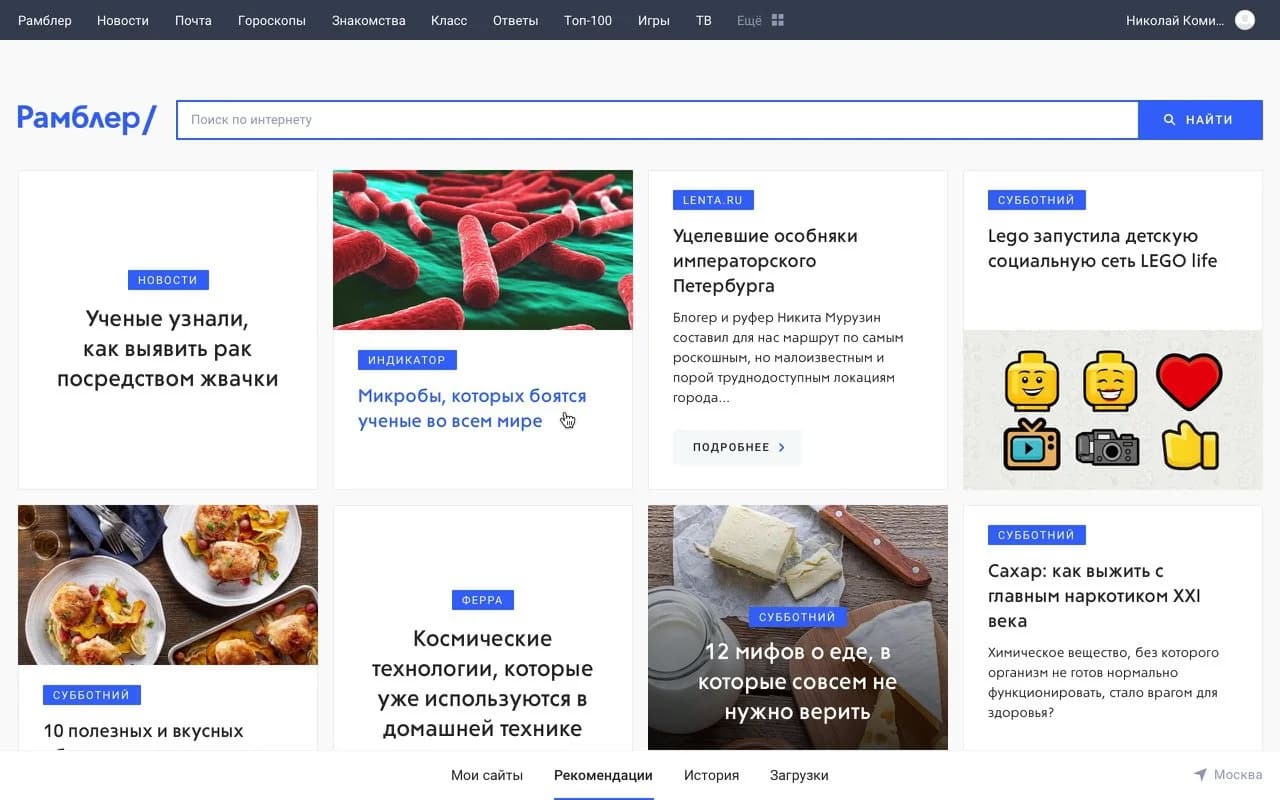Click the ПОДРОБНЕЕ button
Viewport: 1280px width, 800px height.
click(738, 447)
